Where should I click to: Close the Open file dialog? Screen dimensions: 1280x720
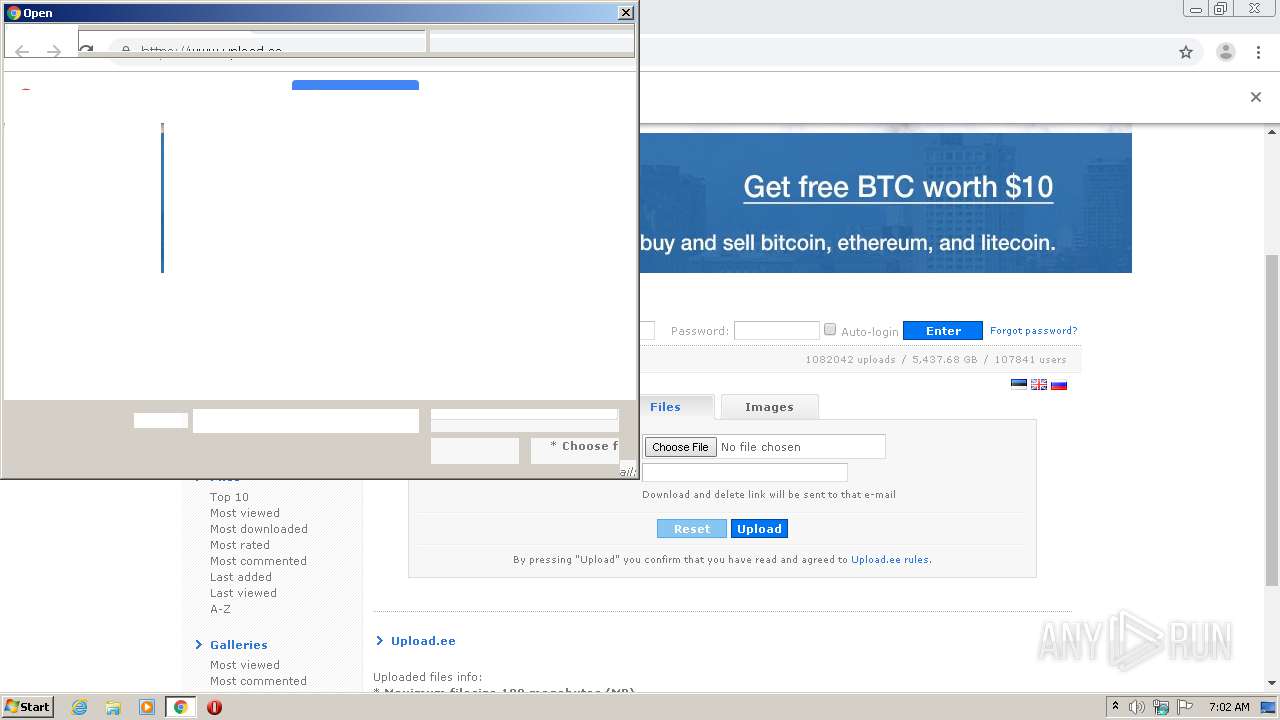626,13
